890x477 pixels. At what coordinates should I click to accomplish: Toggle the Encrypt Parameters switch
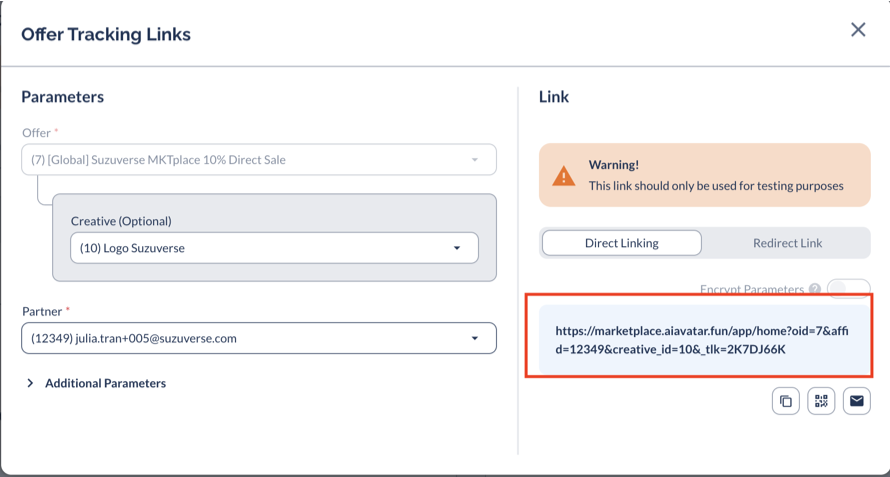click(x=849, y=288)
